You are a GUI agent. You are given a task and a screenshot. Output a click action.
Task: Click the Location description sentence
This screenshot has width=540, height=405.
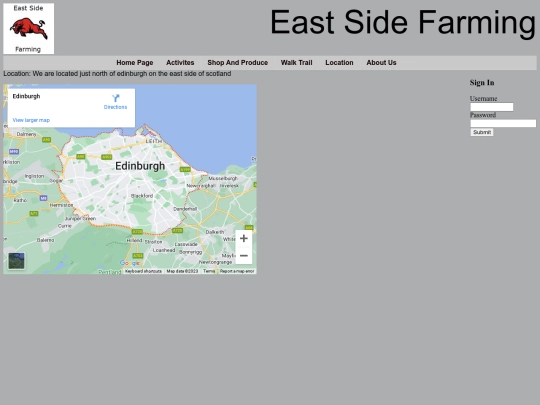pos(117,74)
